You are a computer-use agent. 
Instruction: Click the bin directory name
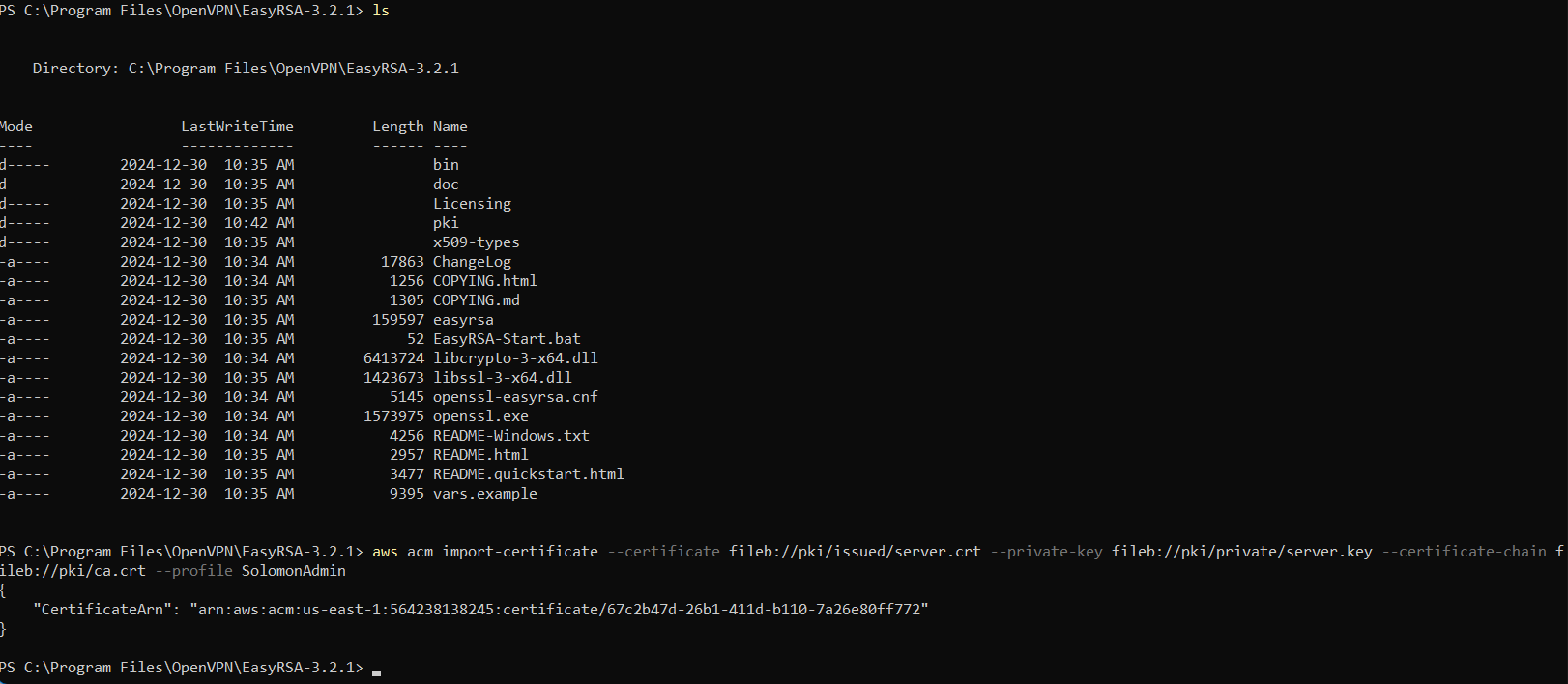446,165
